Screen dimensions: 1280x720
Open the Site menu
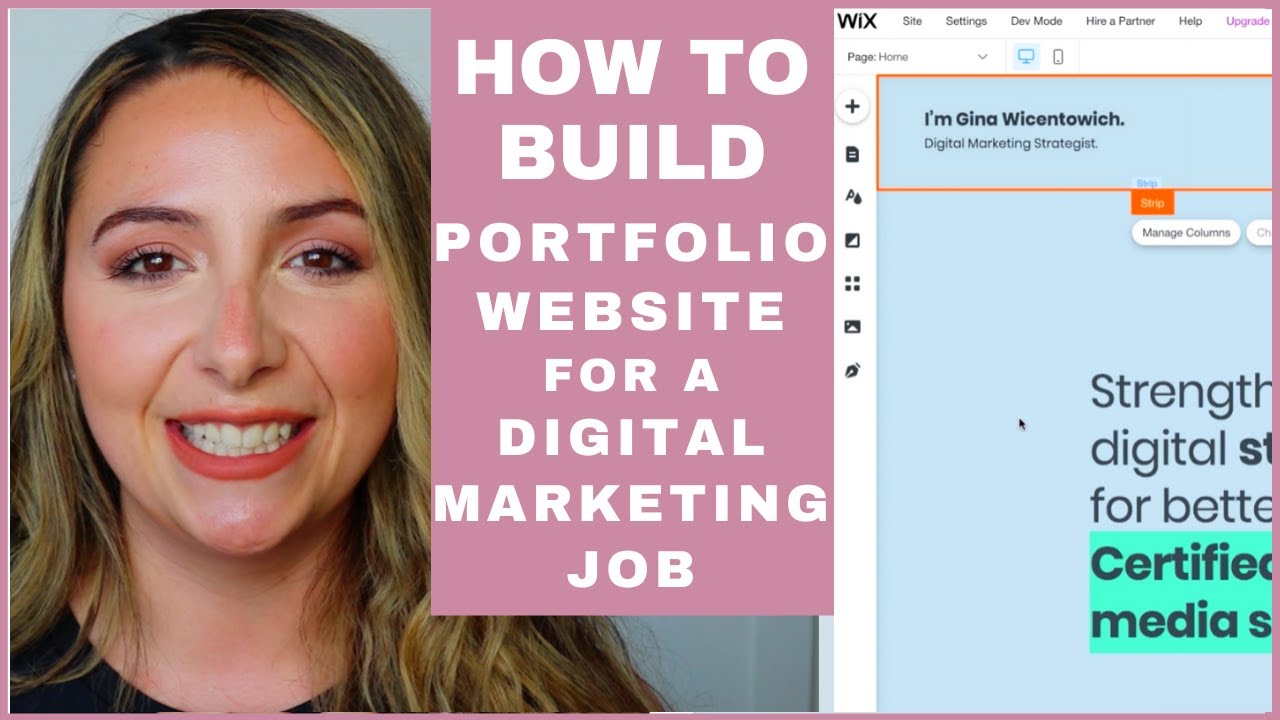pyautogui.click(x=912, y=21)
